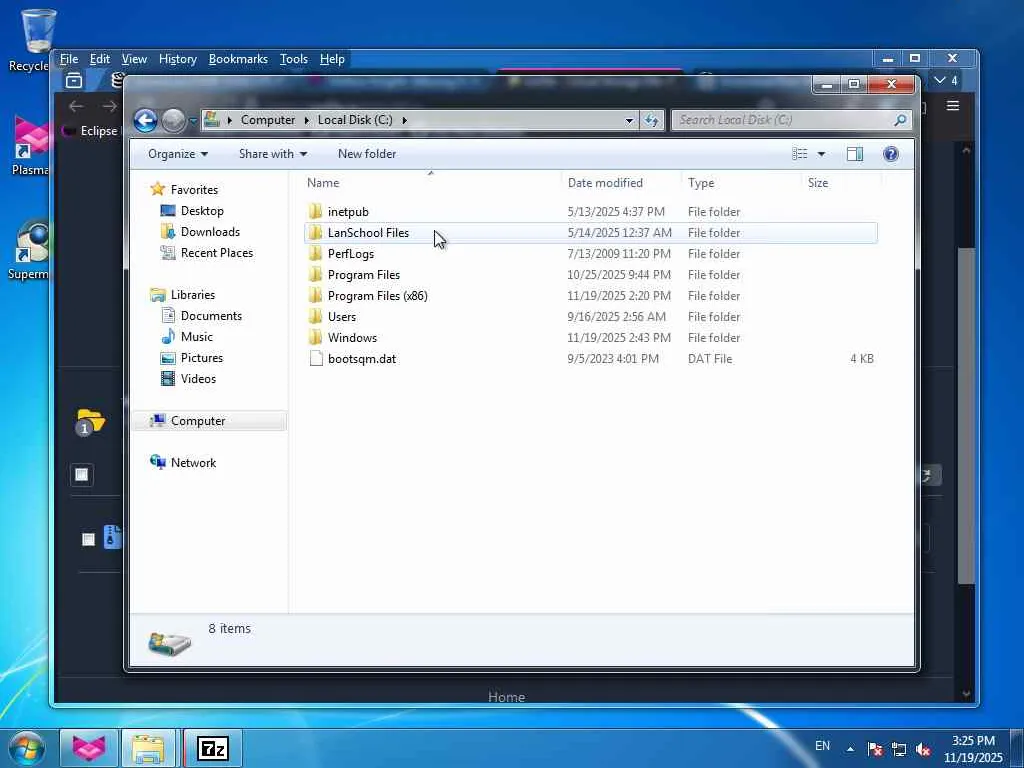Tick the checkbox beside the zip file icon
This screenshot has width=1024, height=768.
[x=88, y=539]
